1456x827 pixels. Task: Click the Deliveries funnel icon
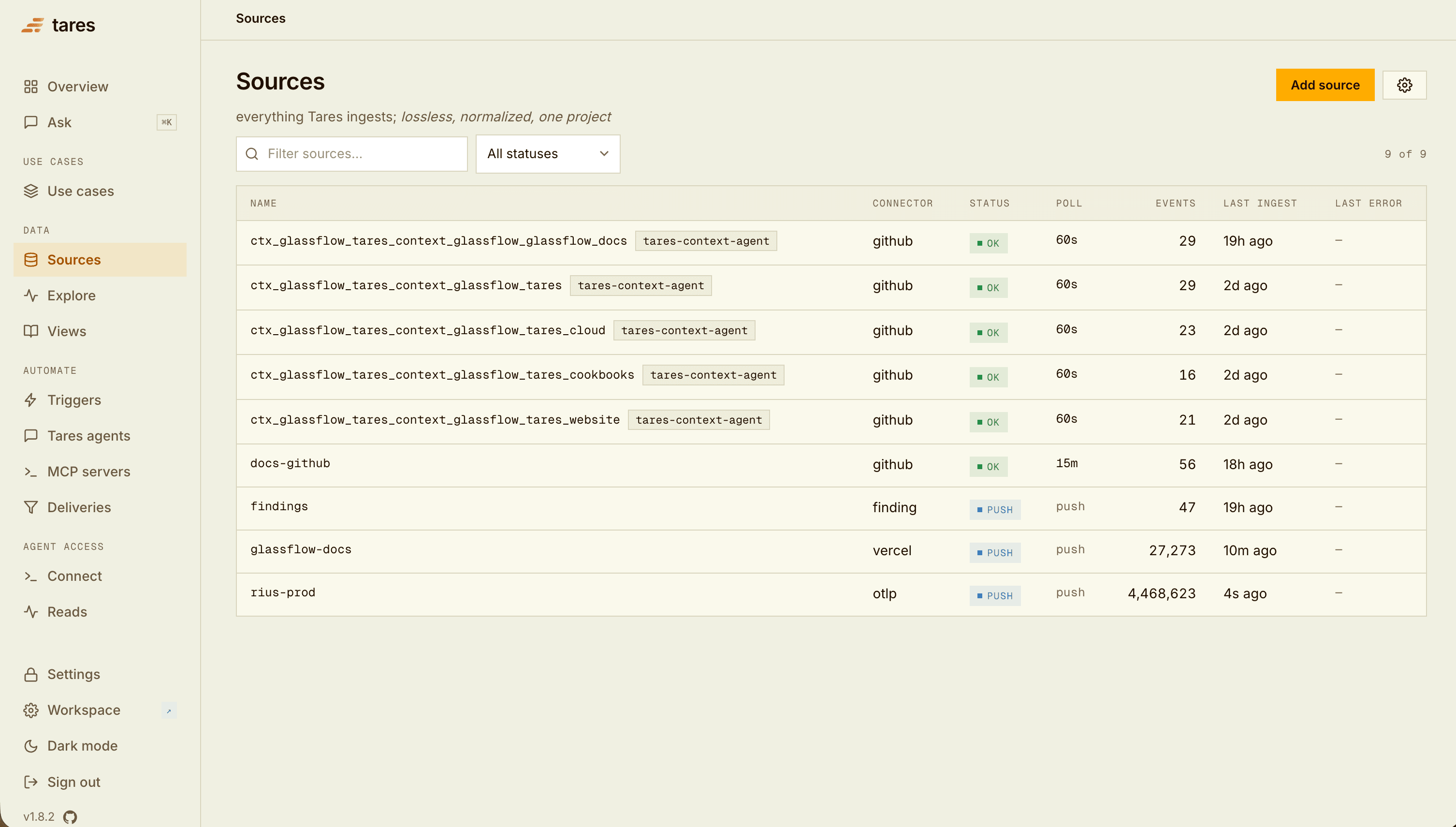pos(30,507)
